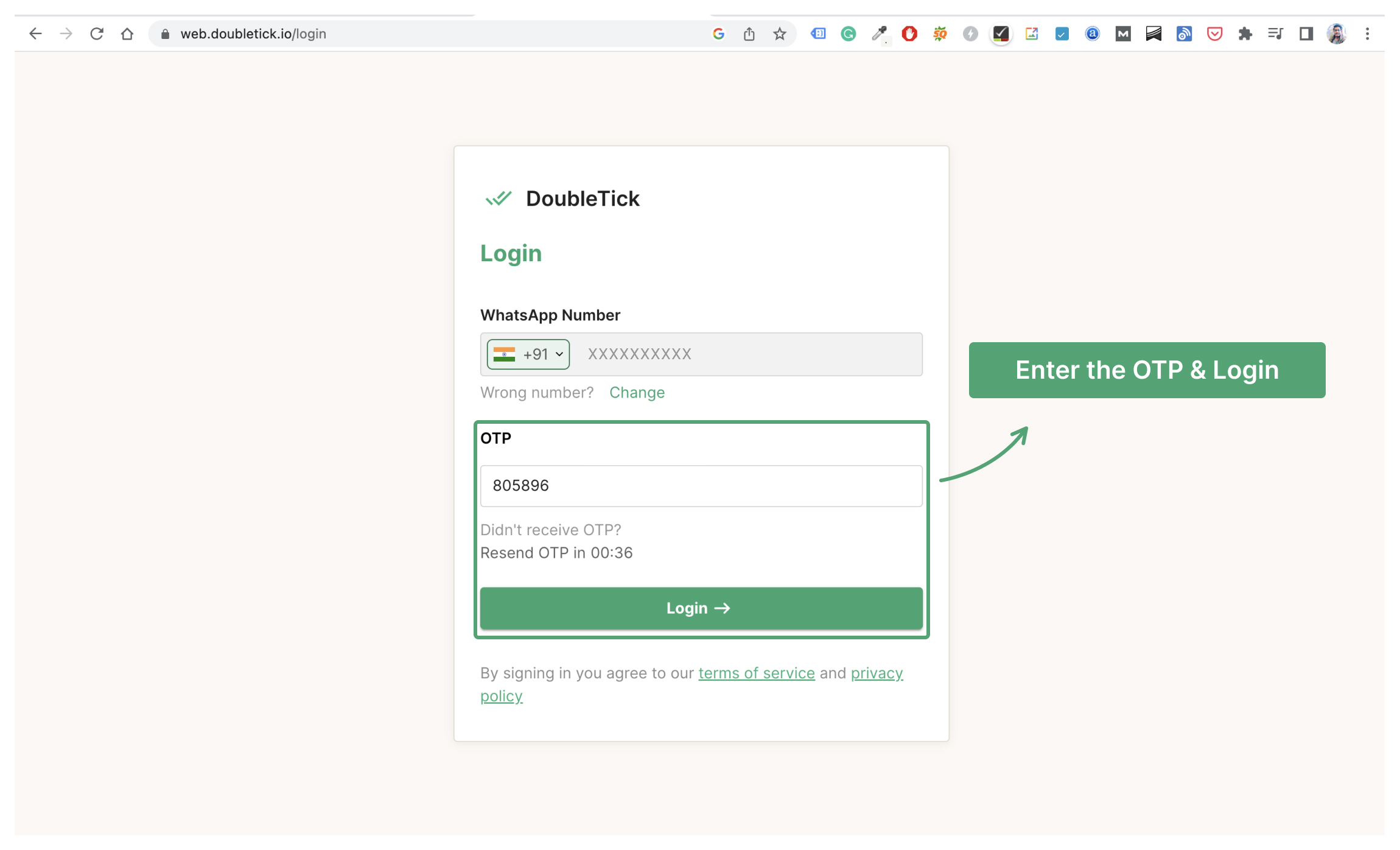Bookmark the page with the star icon
1400x850 pixels.
tap(780, 33)
